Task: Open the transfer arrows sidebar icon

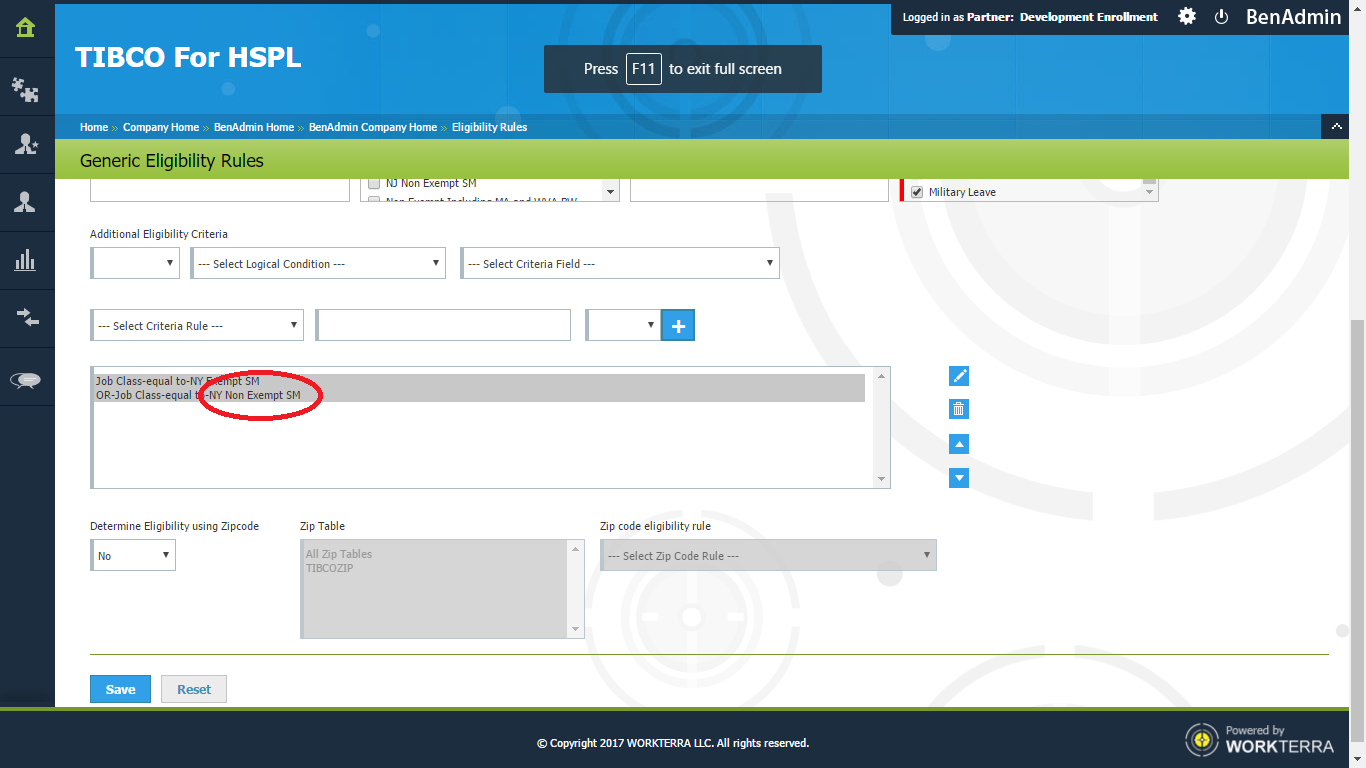Action: (26, 318)
